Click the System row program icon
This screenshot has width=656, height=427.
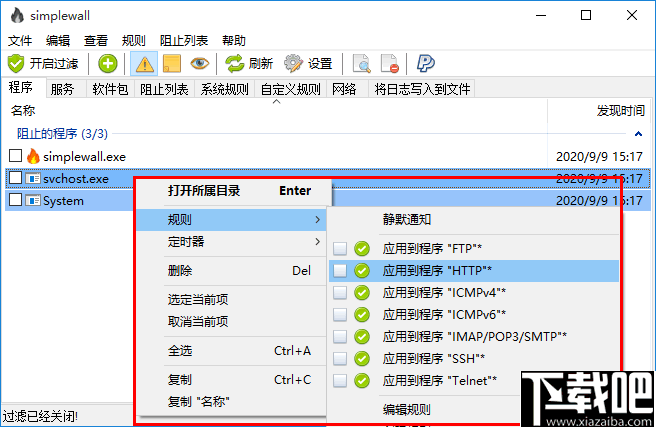pyautogui.click(x=33, y=201)
